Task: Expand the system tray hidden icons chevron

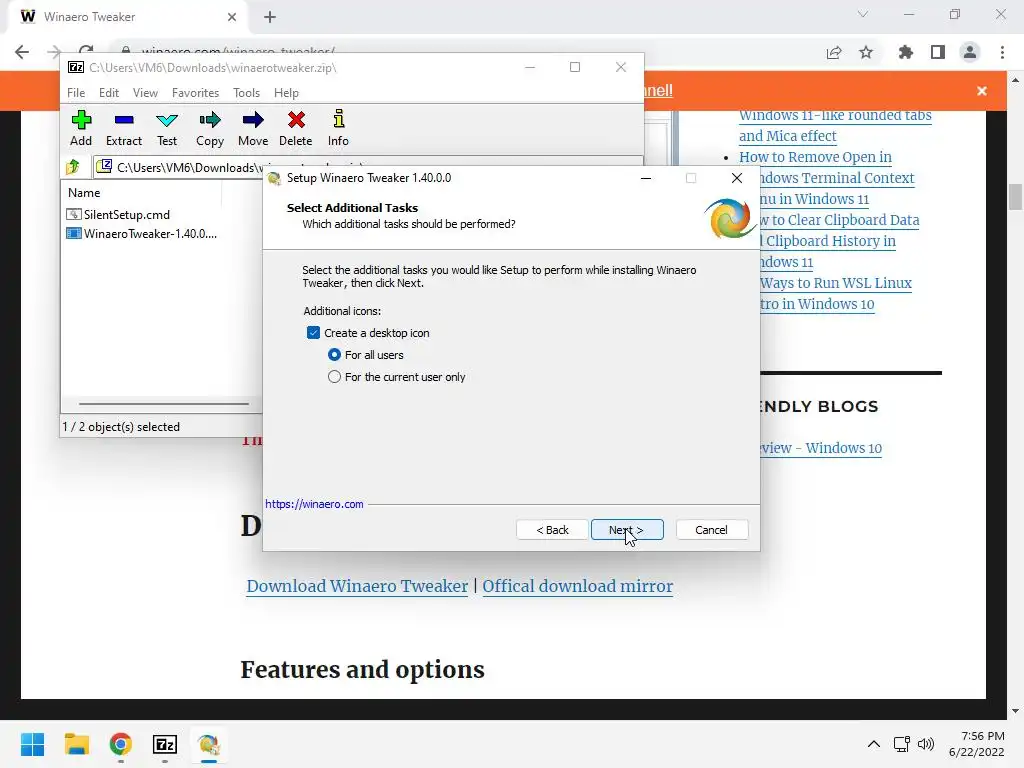Action: click(874, 744)
